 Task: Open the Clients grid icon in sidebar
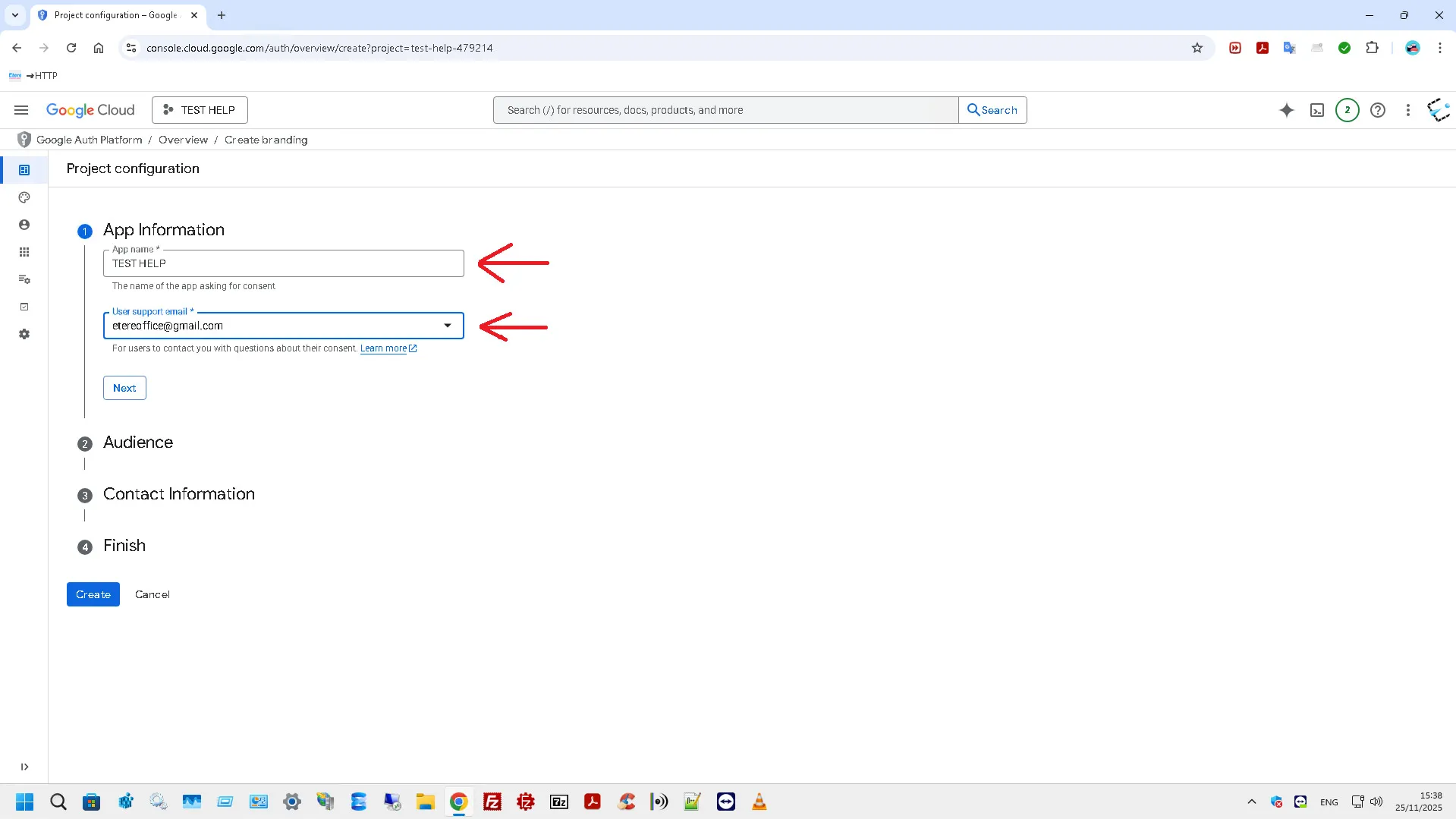coord(24,252)
